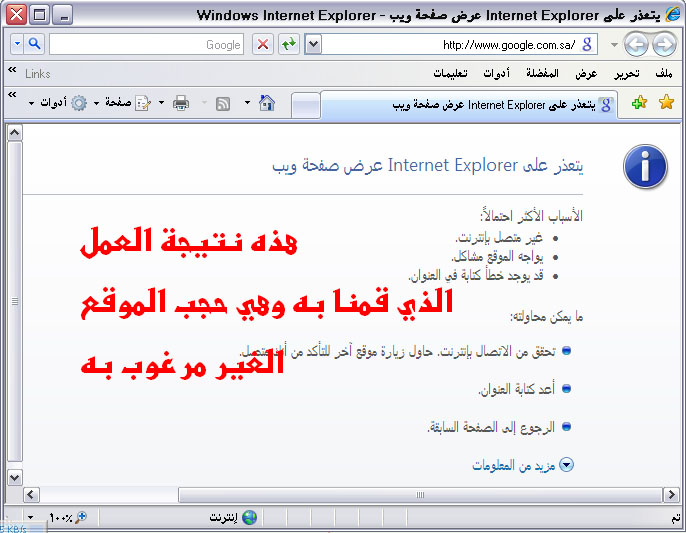This screenshot has height=533, width=686.
Task: Click the horizontal scrollbar left arrow
Action: 31,495
